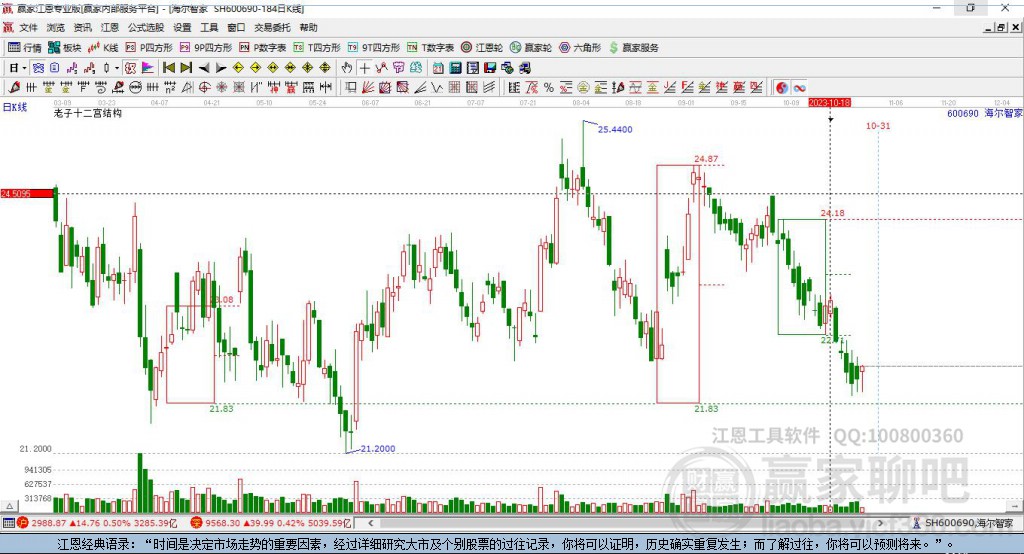Jump to first bar with green skip-back icon
This screenshot has width=1024, height=554.
[169, 68]
